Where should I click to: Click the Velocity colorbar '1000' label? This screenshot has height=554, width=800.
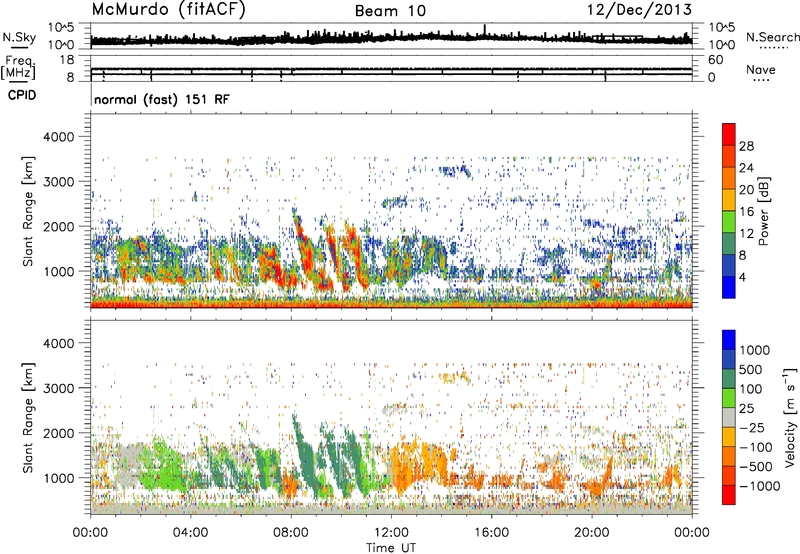click(x=754, y=350)
